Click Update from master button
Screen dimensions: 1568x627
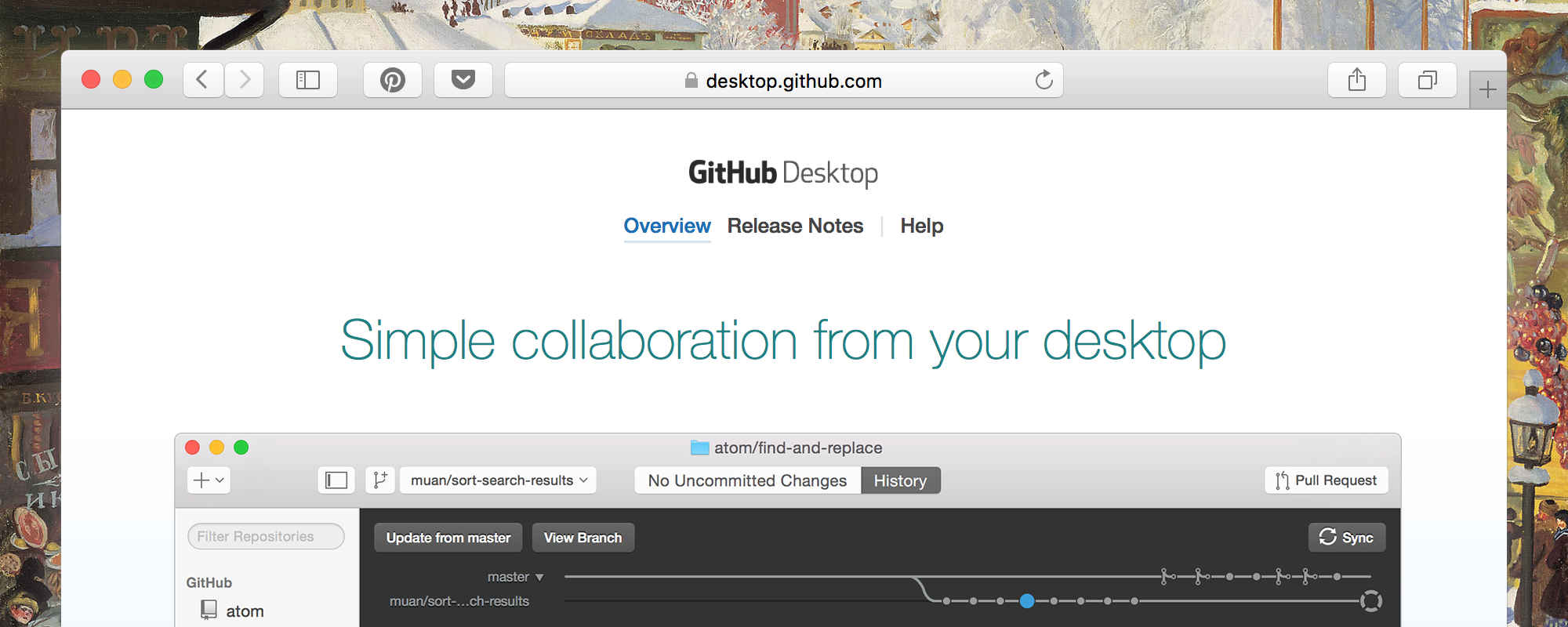pos(448,538)
